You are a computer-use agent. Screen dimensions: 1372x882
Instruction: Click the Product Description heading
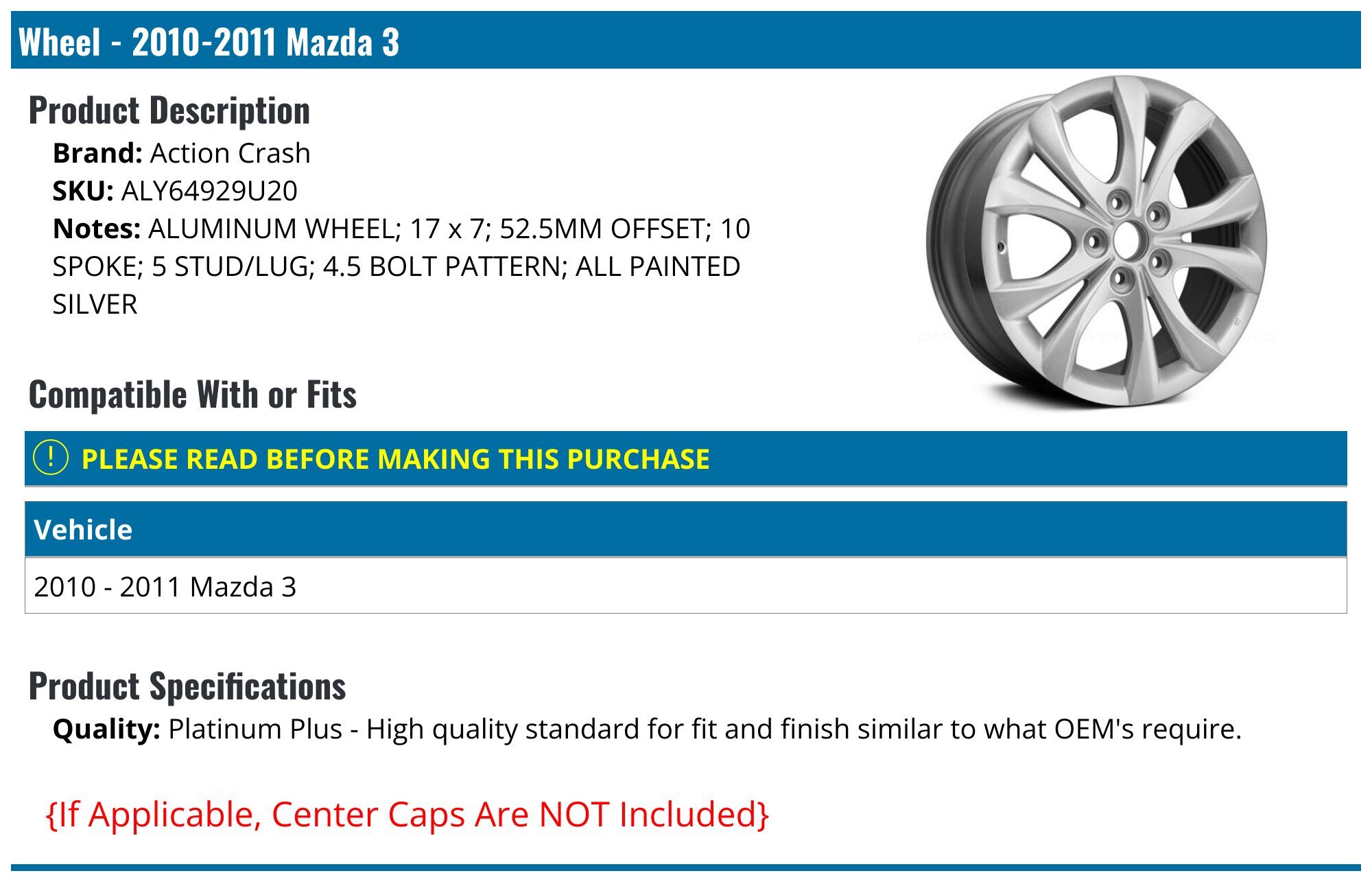169,111
